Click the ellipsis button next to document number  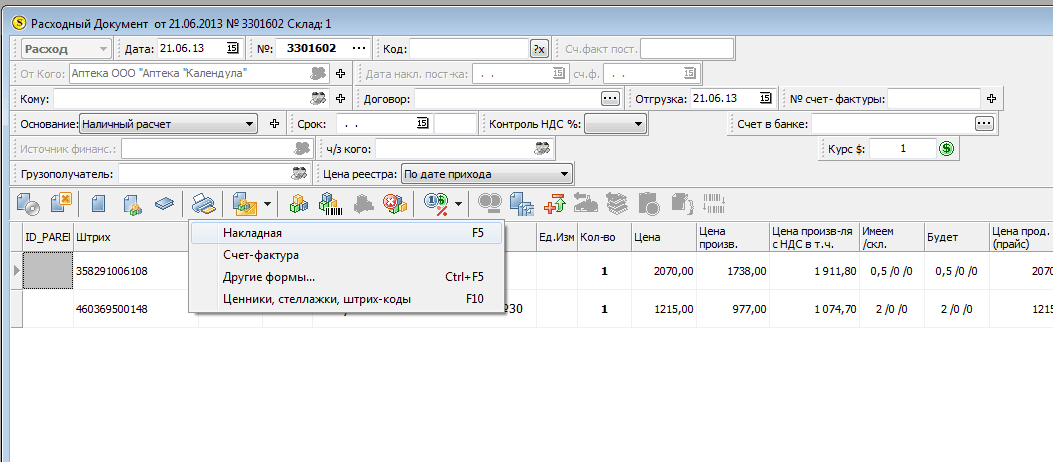359,48
